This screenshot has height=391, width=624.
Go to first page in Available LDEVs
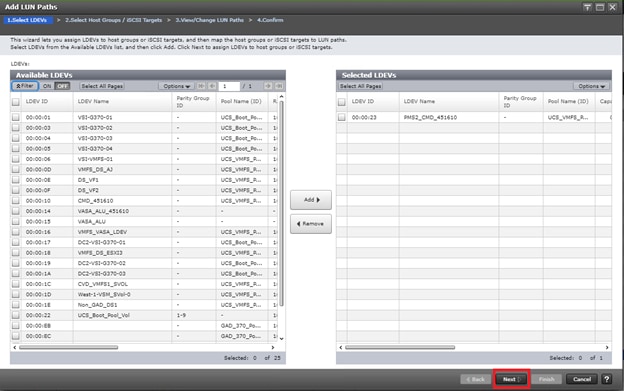click(x=201, y=86)
